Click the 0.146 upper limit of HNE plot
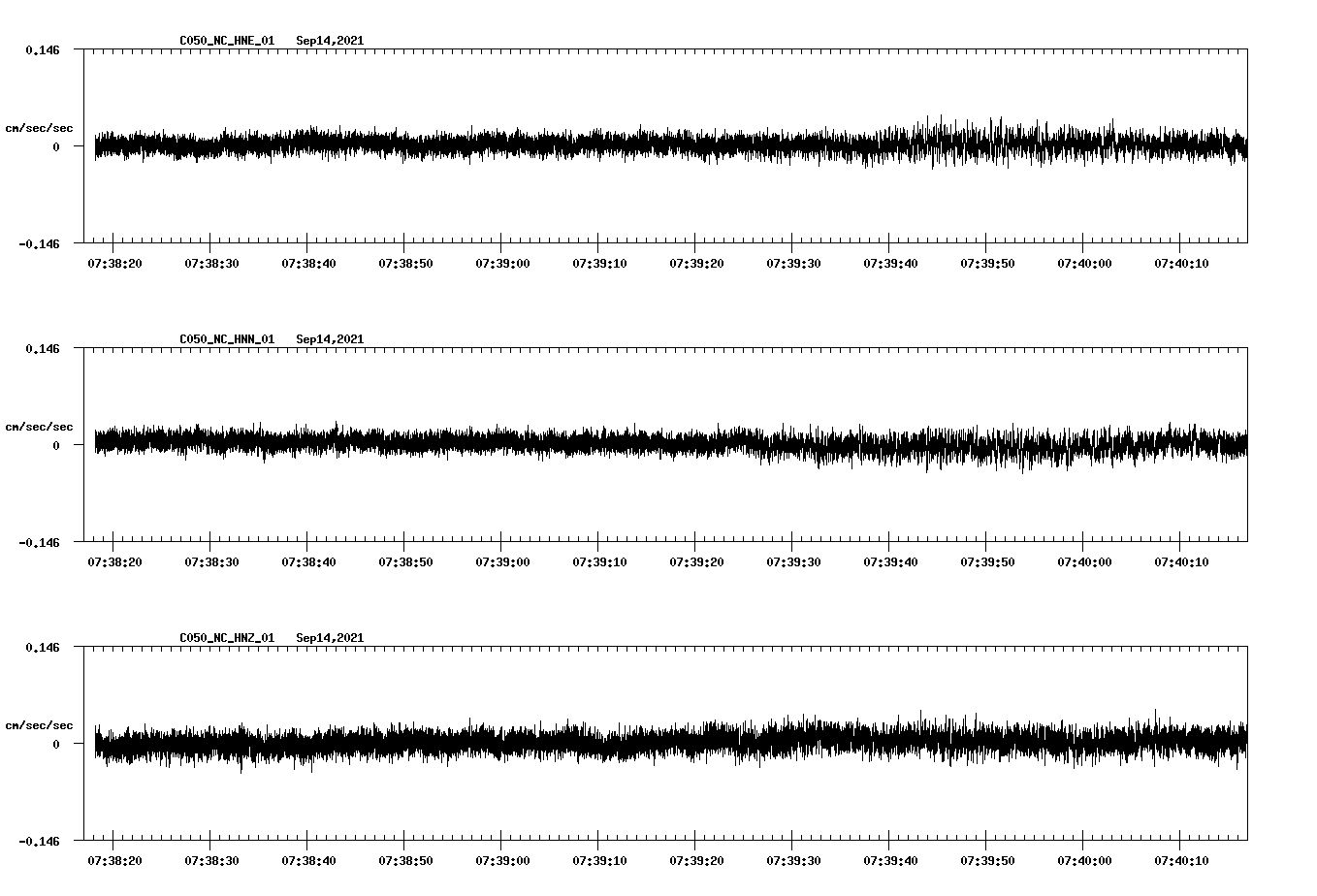 coord(43,49)
